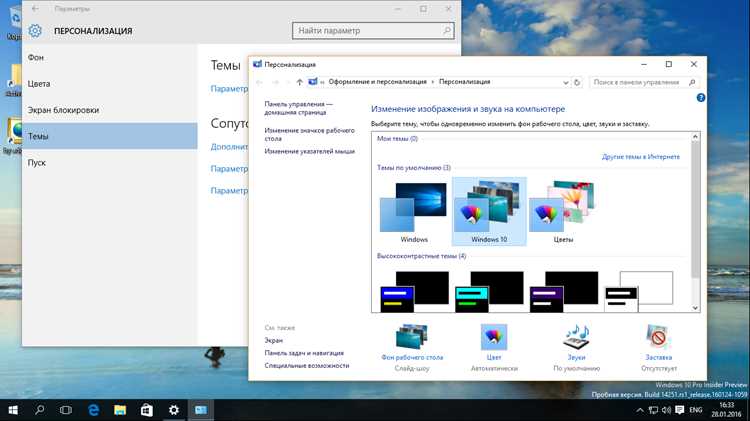Open the Windows Start button

pyautogui.click(x=13, y=410)
